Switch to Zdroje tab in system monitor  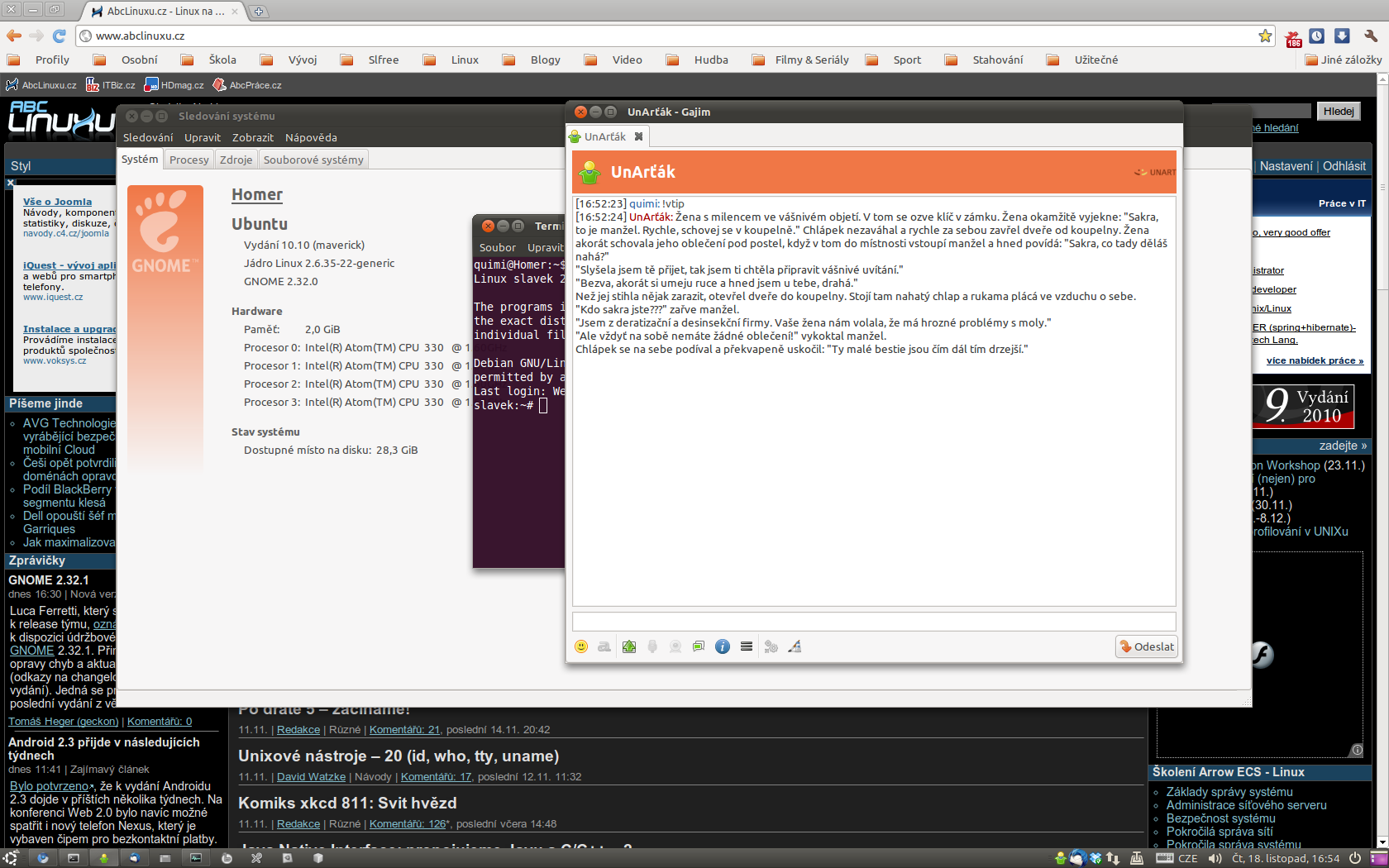click(x=236, y=160)
